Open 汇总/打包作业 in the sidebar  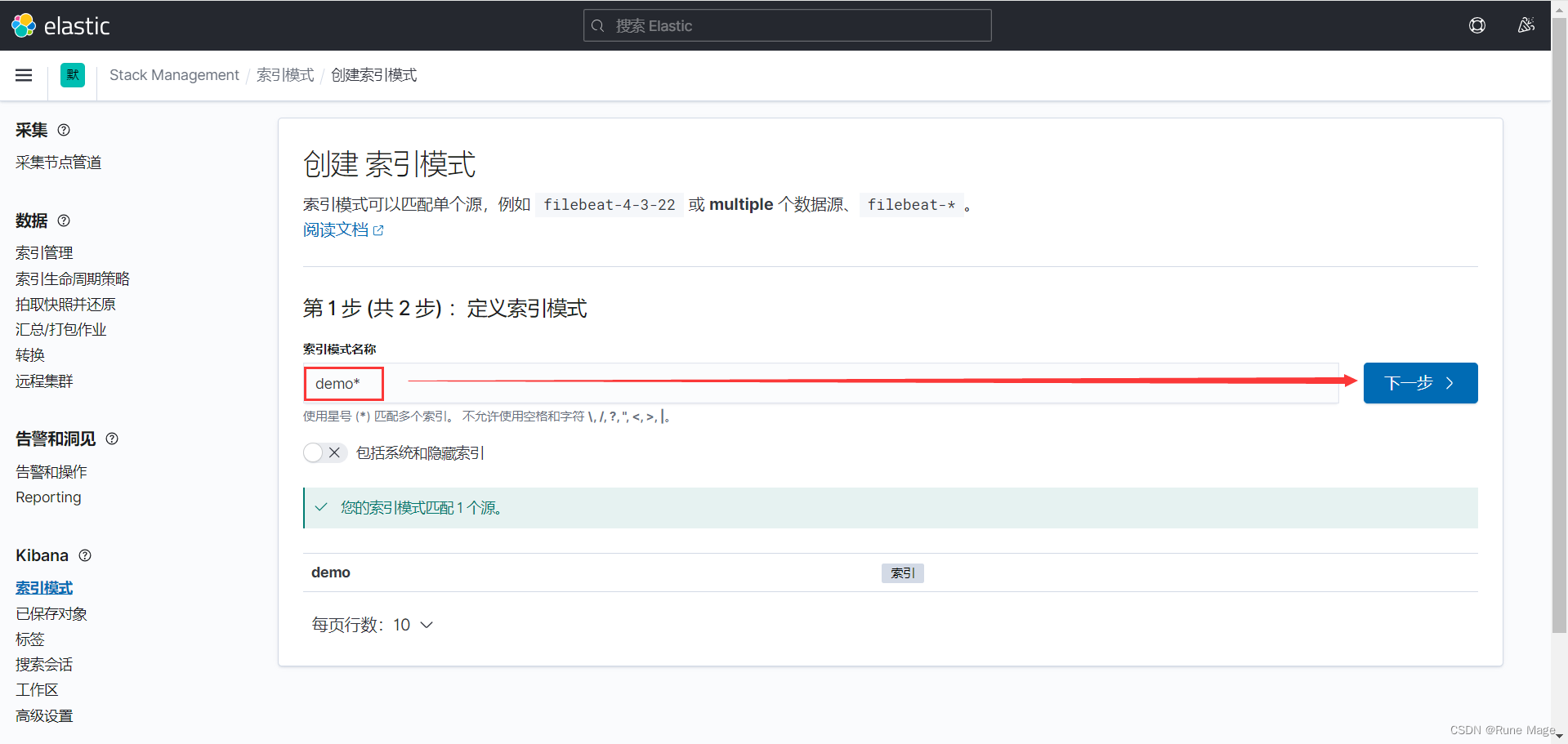click(61, 330)
